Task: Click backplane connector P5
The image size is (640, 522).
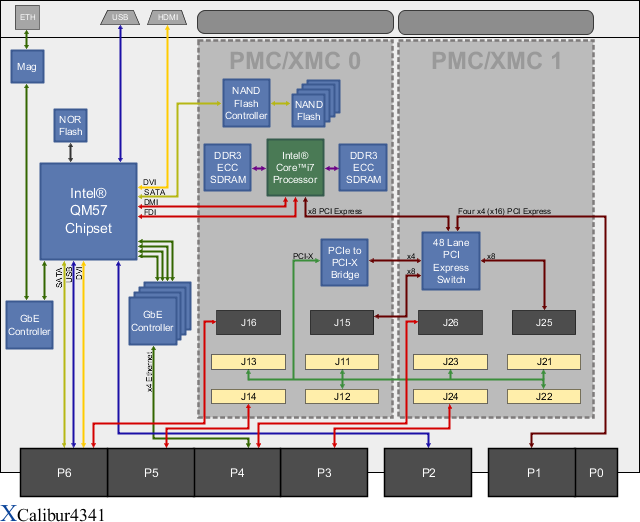Action: point(151,473)
